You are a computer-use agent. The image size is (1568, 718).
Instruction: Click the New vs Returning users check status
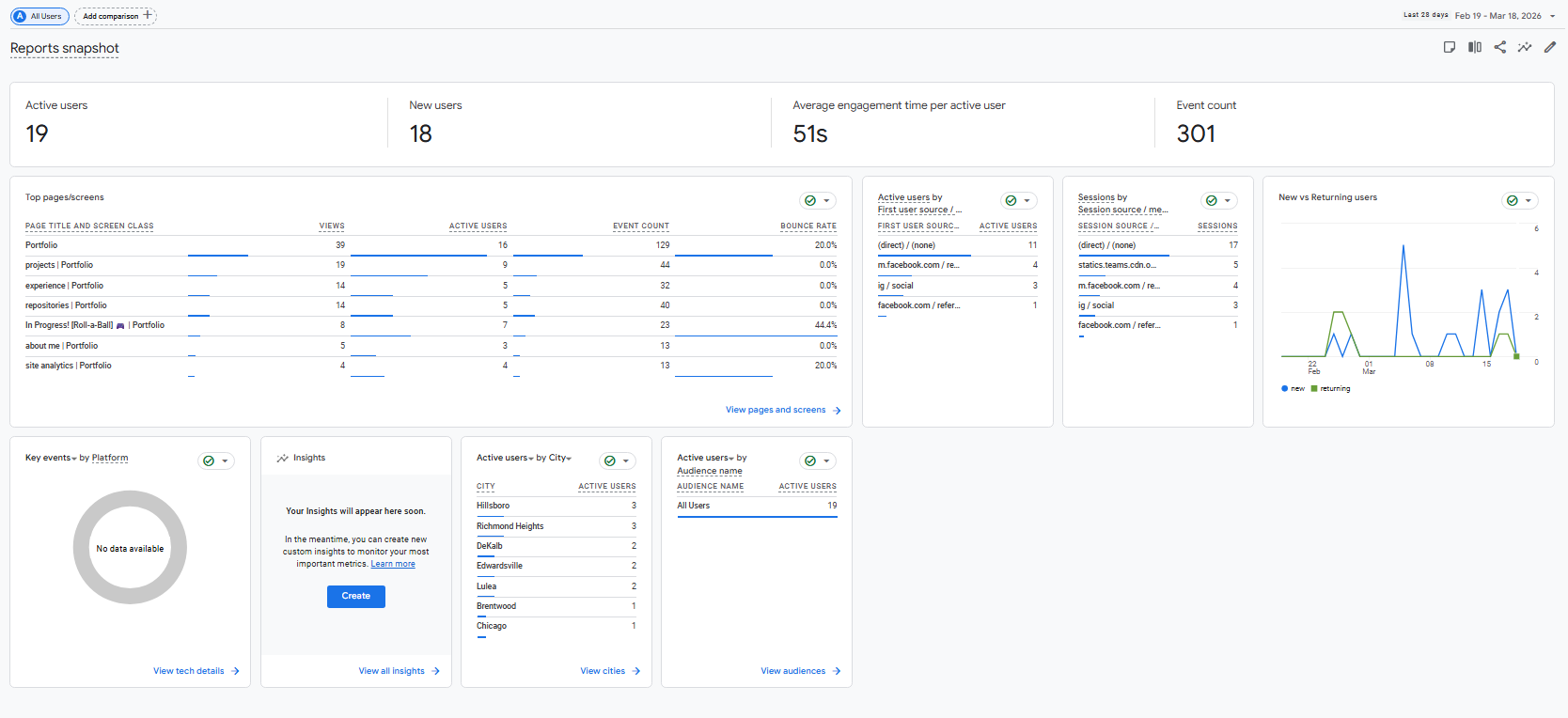coord(1513,200)
